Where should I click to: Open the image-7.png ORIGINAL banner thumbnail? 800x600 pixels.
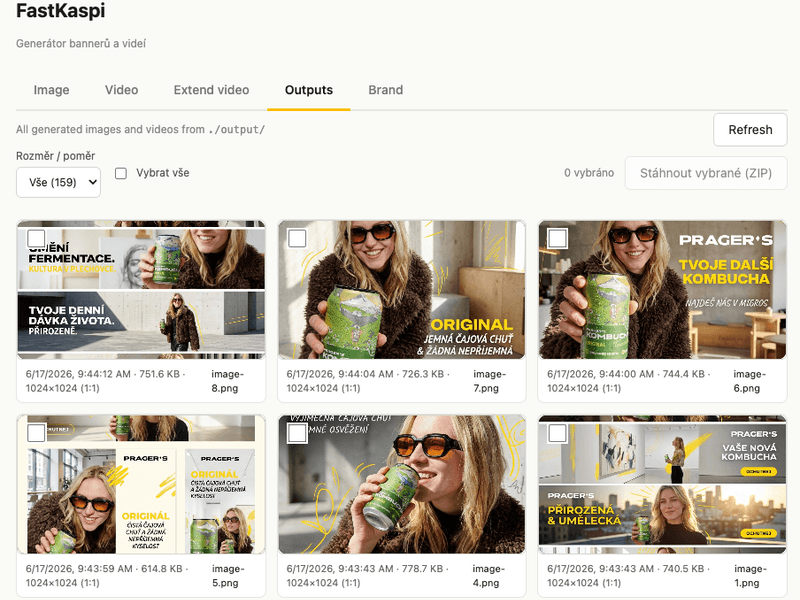[x=402, y=290]
